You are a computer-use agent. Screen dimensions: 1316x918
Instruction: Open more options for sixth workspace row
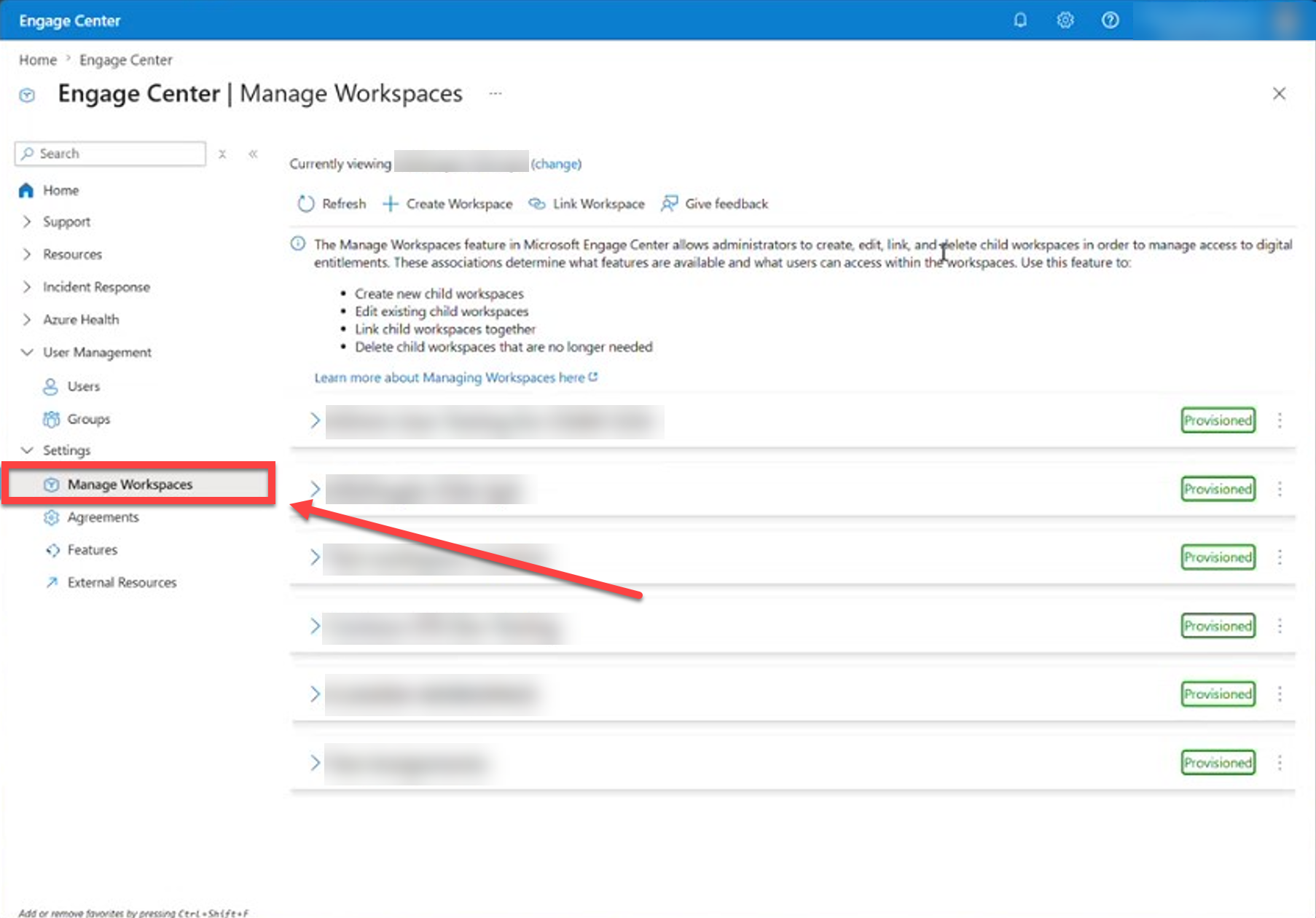(x=1280, y=763)
